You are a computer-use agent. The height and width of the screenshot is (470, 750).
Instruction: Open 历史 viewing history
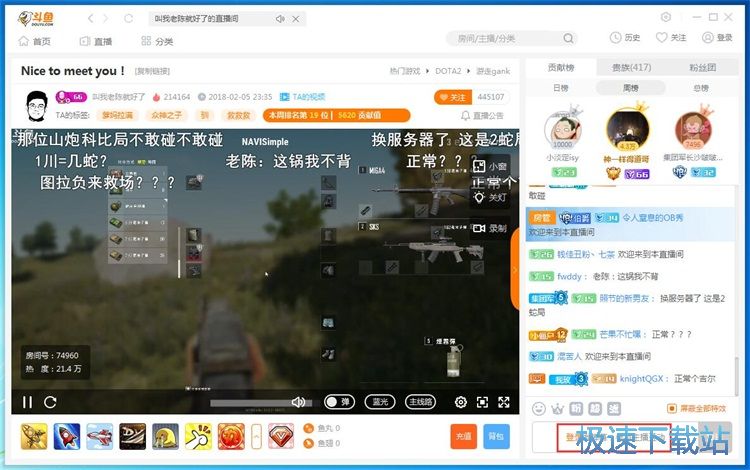tap(625, 37)
